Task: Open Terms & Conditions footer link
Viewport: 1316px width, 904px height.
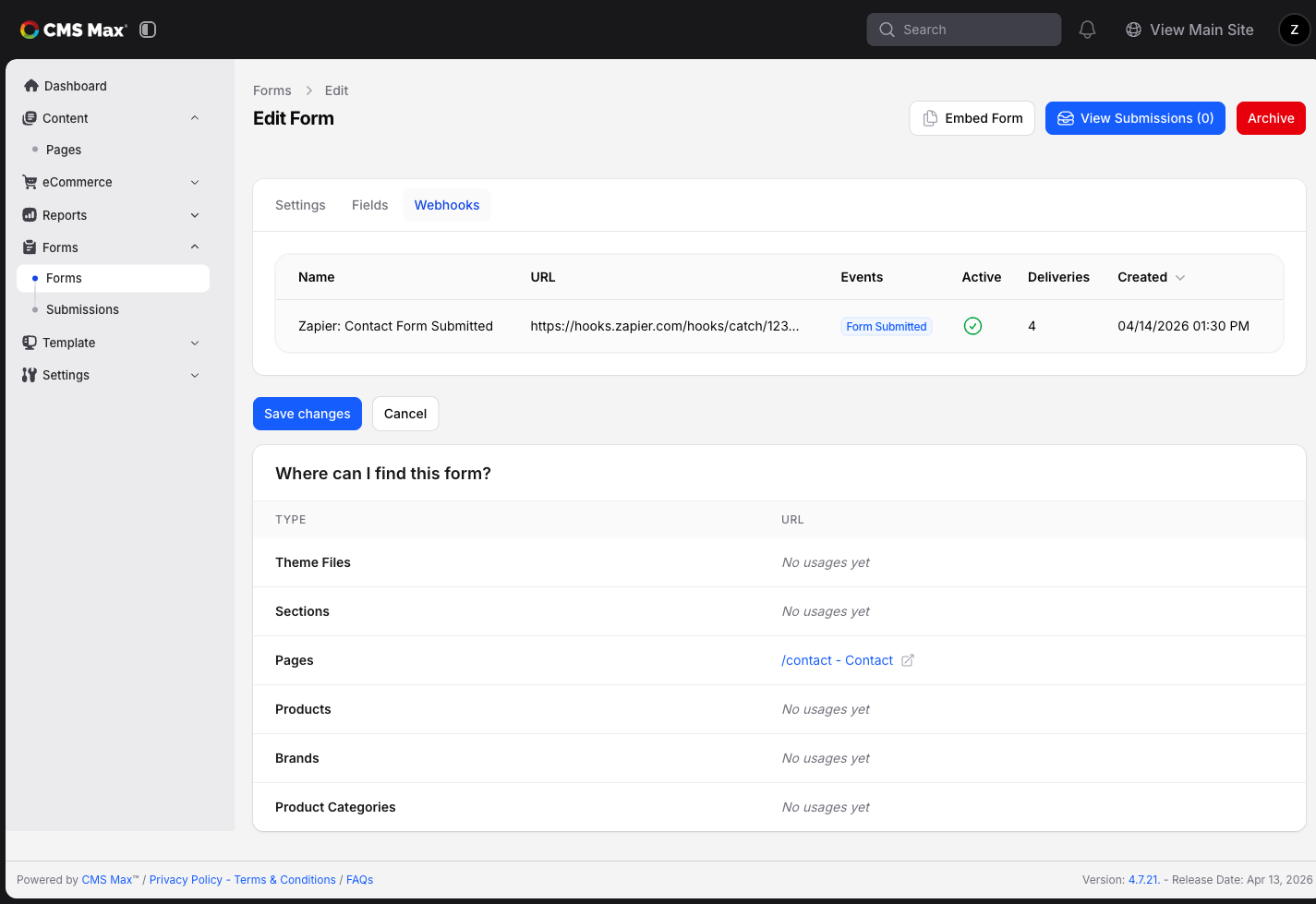Action: coord(284,880)
